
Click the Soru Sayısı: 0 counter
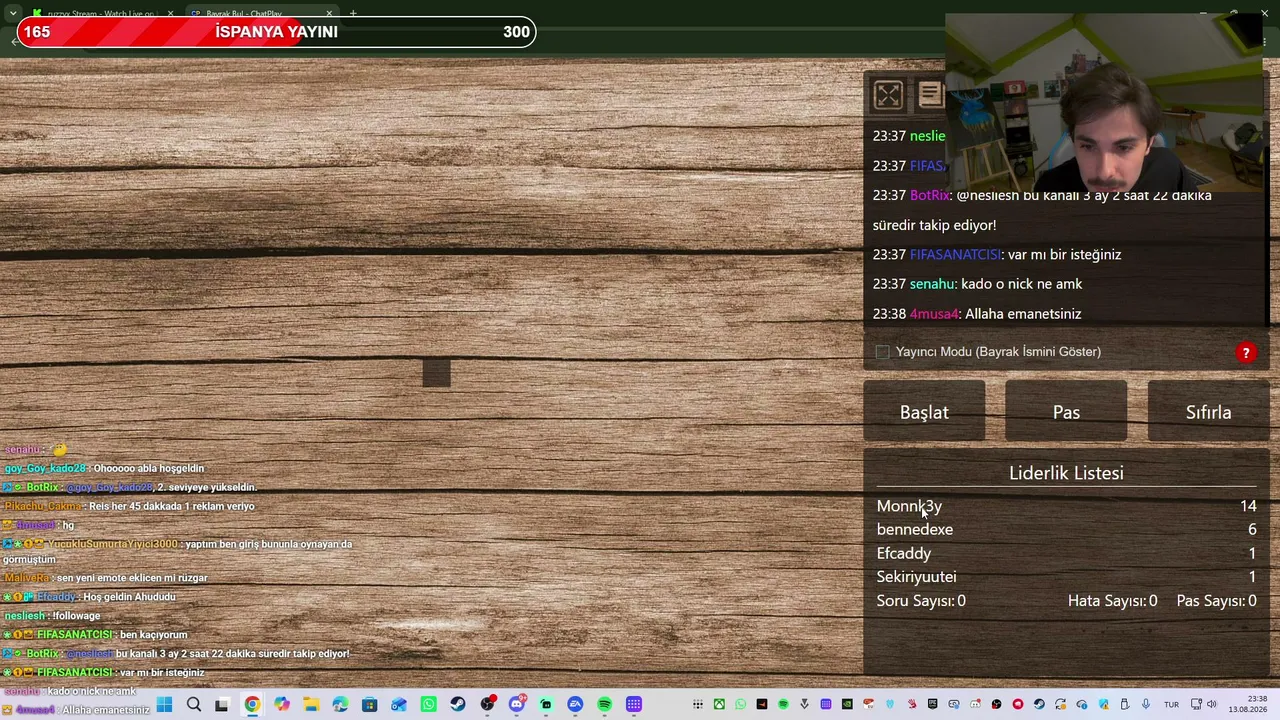[x=921, y=601]
